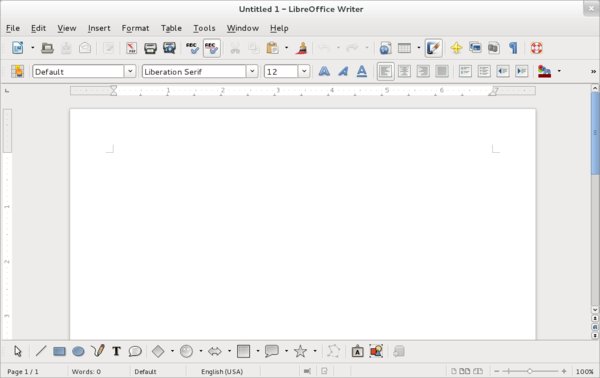Open the Fontwork Gallery icon
This screenshot has width=600, height=378.
(357, 351)
